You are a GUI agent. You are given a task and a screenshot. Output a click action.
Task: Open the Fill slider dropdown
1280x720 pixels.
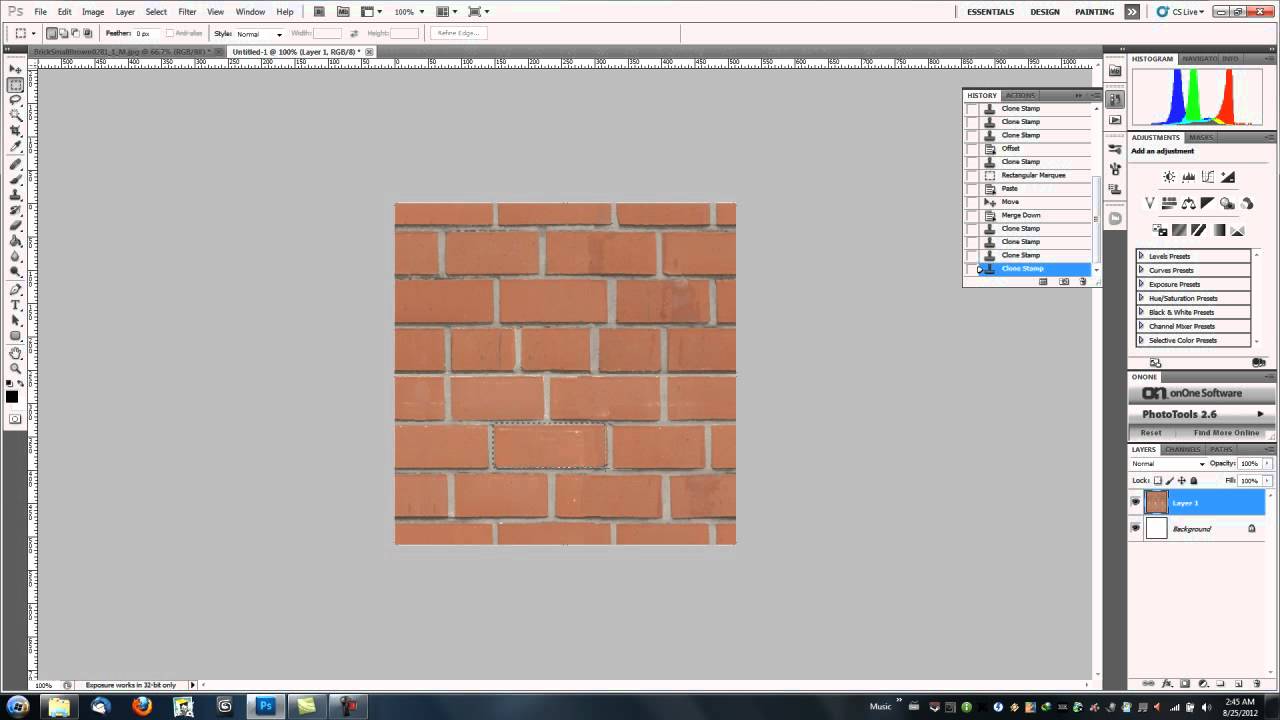tap(1265, 480)
